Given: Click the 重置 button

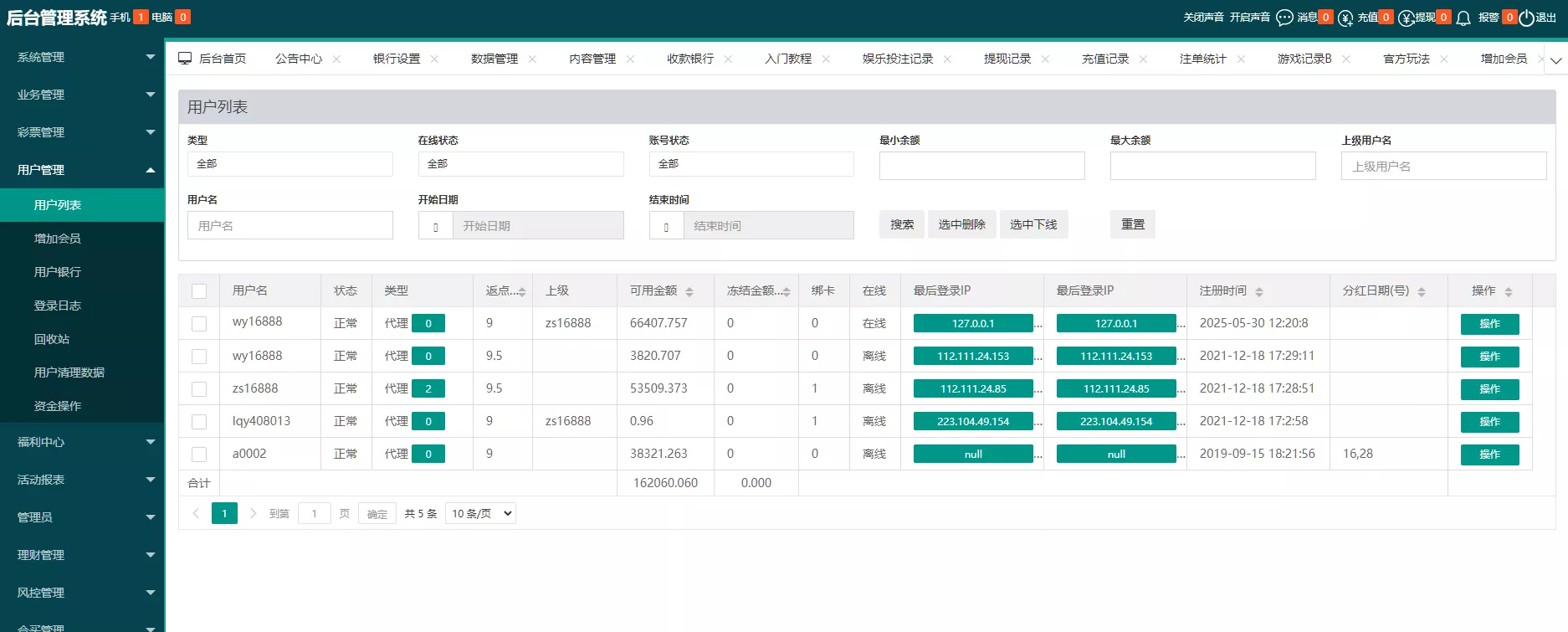Looking at the screenshot, I should pos(1132,224).
